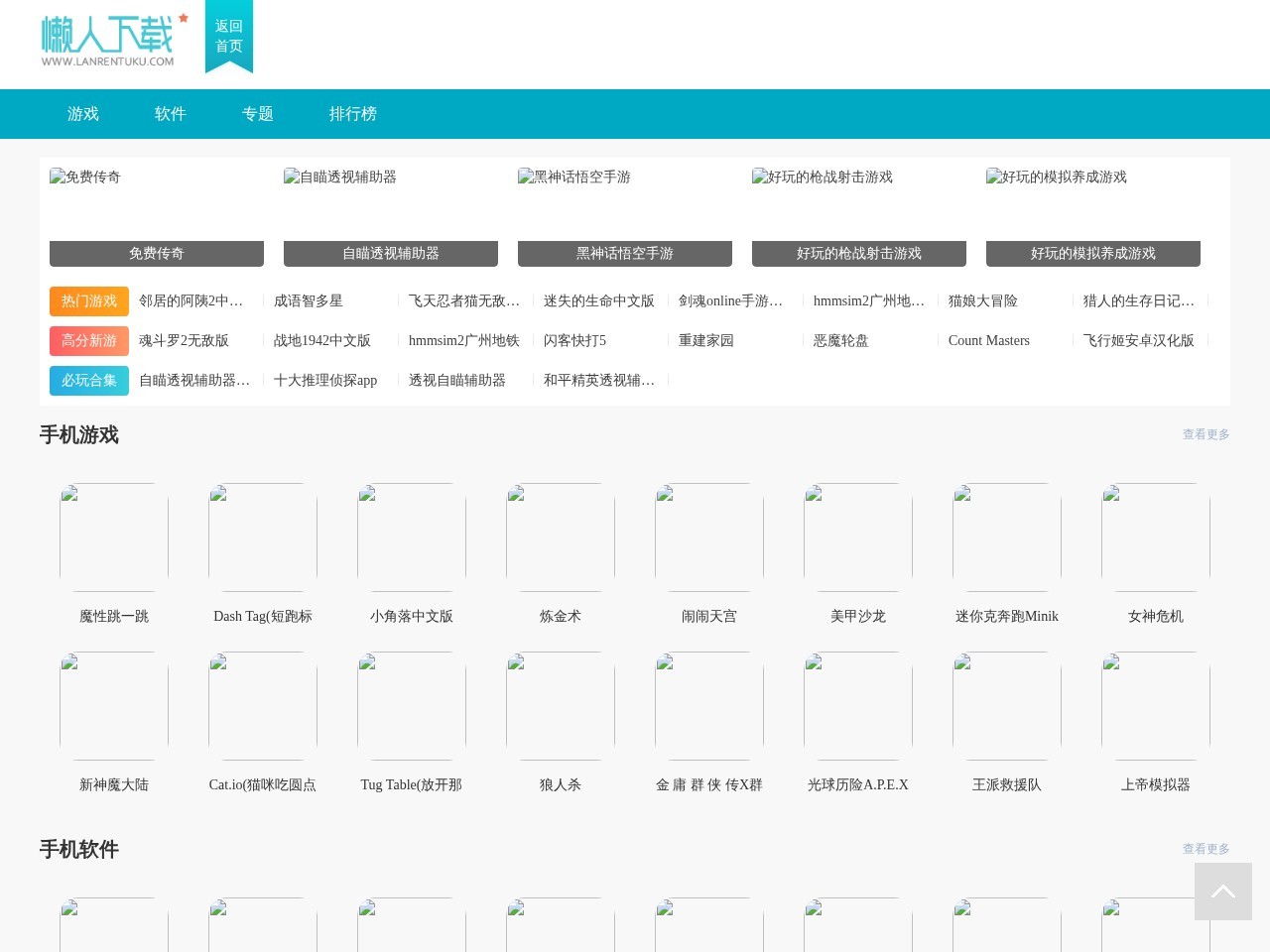The height and width of the screenshot is (952, 1270).
Task: Click 查看更多 next to 手机游戏
Action: click(1206, 433)
